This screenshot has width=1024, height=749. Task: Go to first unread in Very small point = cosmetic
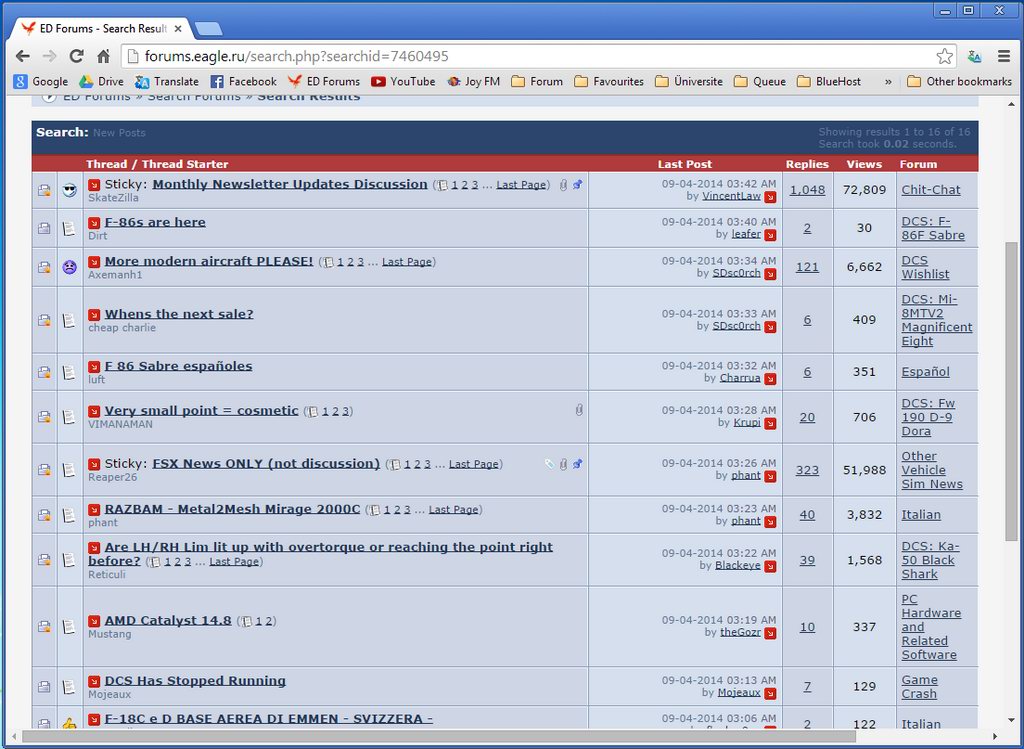click(x=94, y=411)
